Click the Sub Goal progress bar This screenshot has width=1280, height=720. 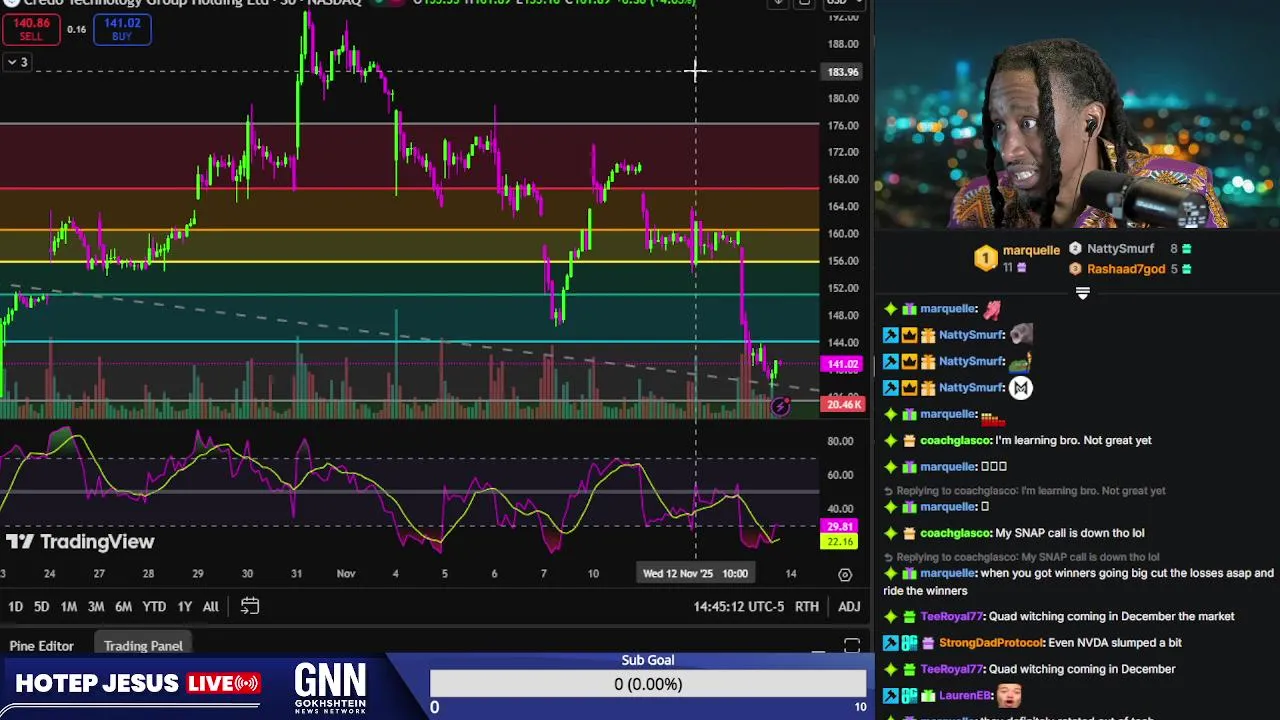(648, 684)
